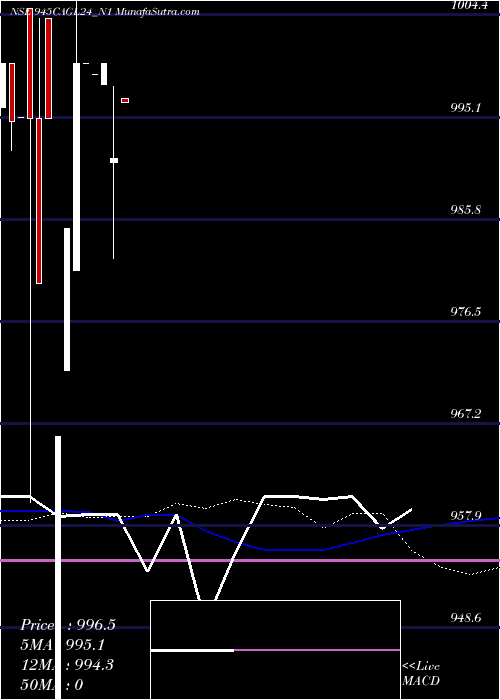Screen dimensions: 500x700
Task: Click the 985.8 price axis label
Action: (x=466, y=209)
